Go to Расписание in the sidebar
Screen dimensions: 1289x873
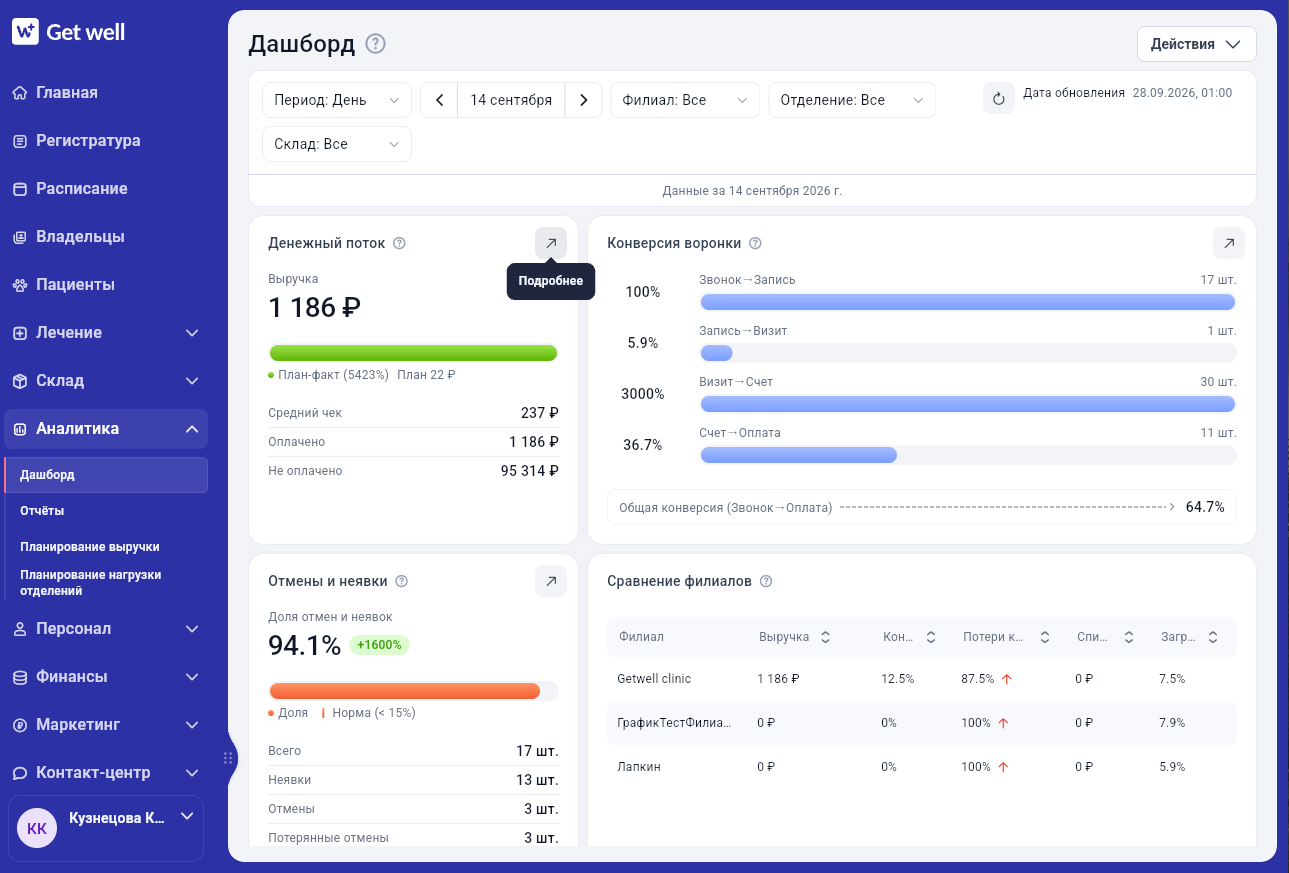point(106,189)
